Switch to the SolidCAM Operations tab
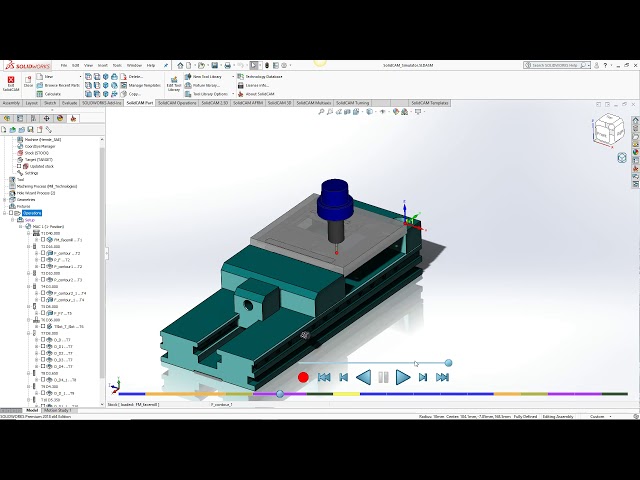The width and height of the screenshot is (640, 480). coord(177,103)
